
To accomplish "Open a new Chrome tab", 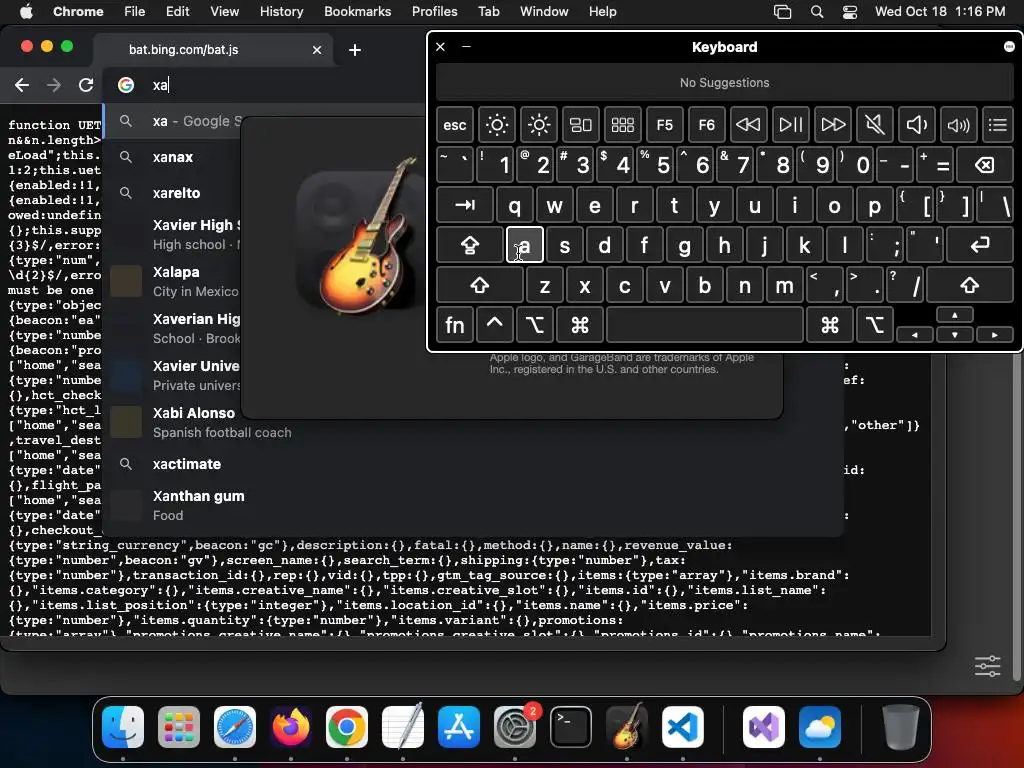I will (355, 50).
